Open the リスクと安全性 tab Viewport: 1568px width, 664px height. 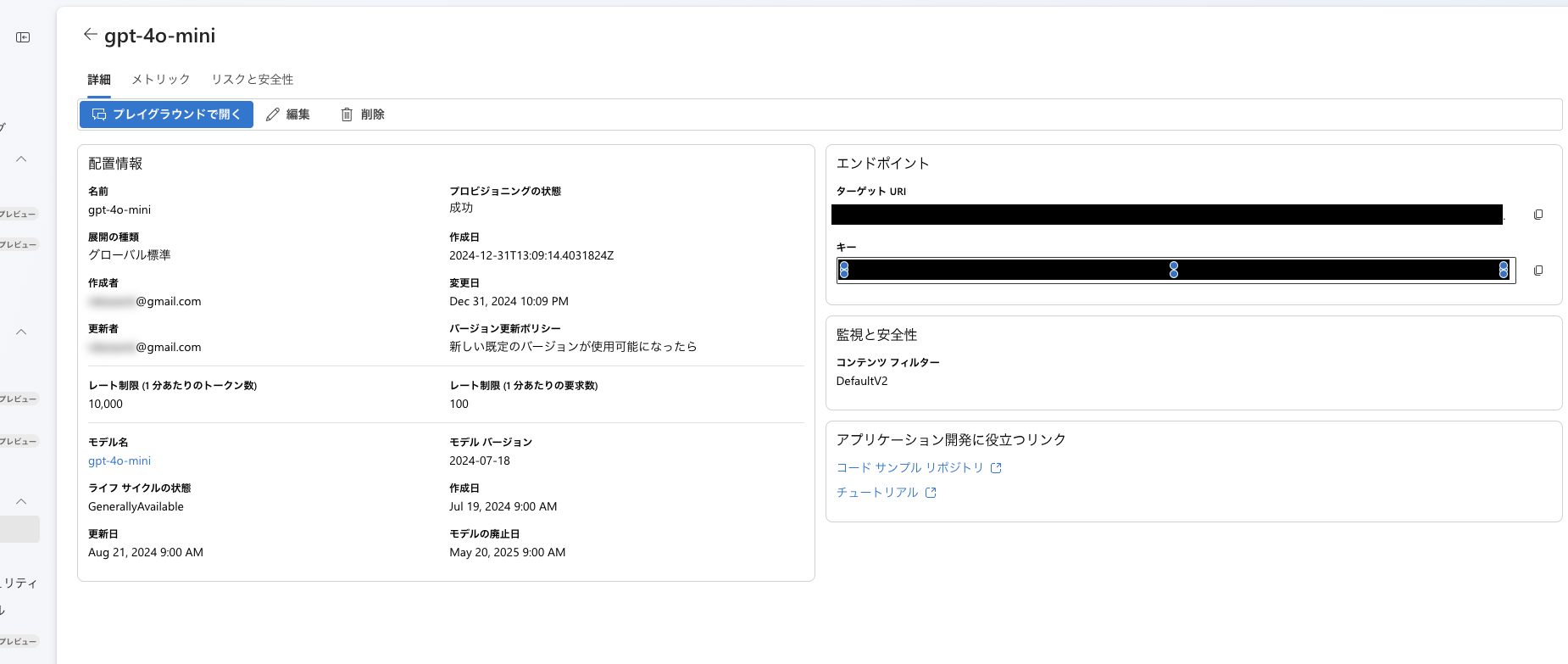253,80
